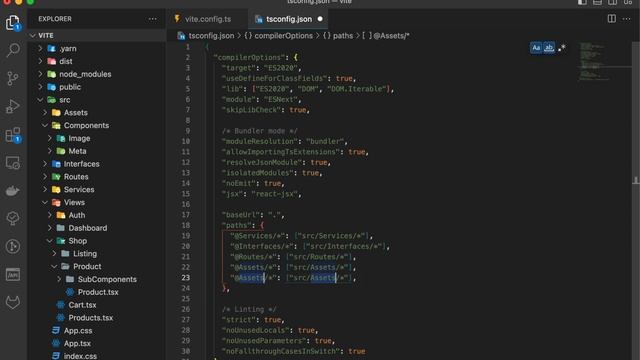This screenshot has height=360, width=640.
Task: Open the Search view in the activity bar
Action: [13, 50]
